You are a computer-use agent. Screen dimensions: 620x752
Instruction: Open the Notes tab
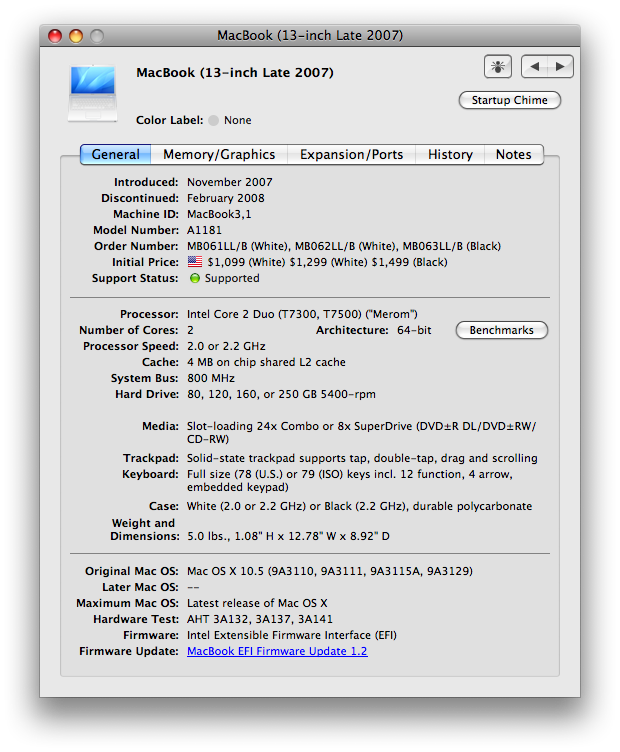point(514,154)
